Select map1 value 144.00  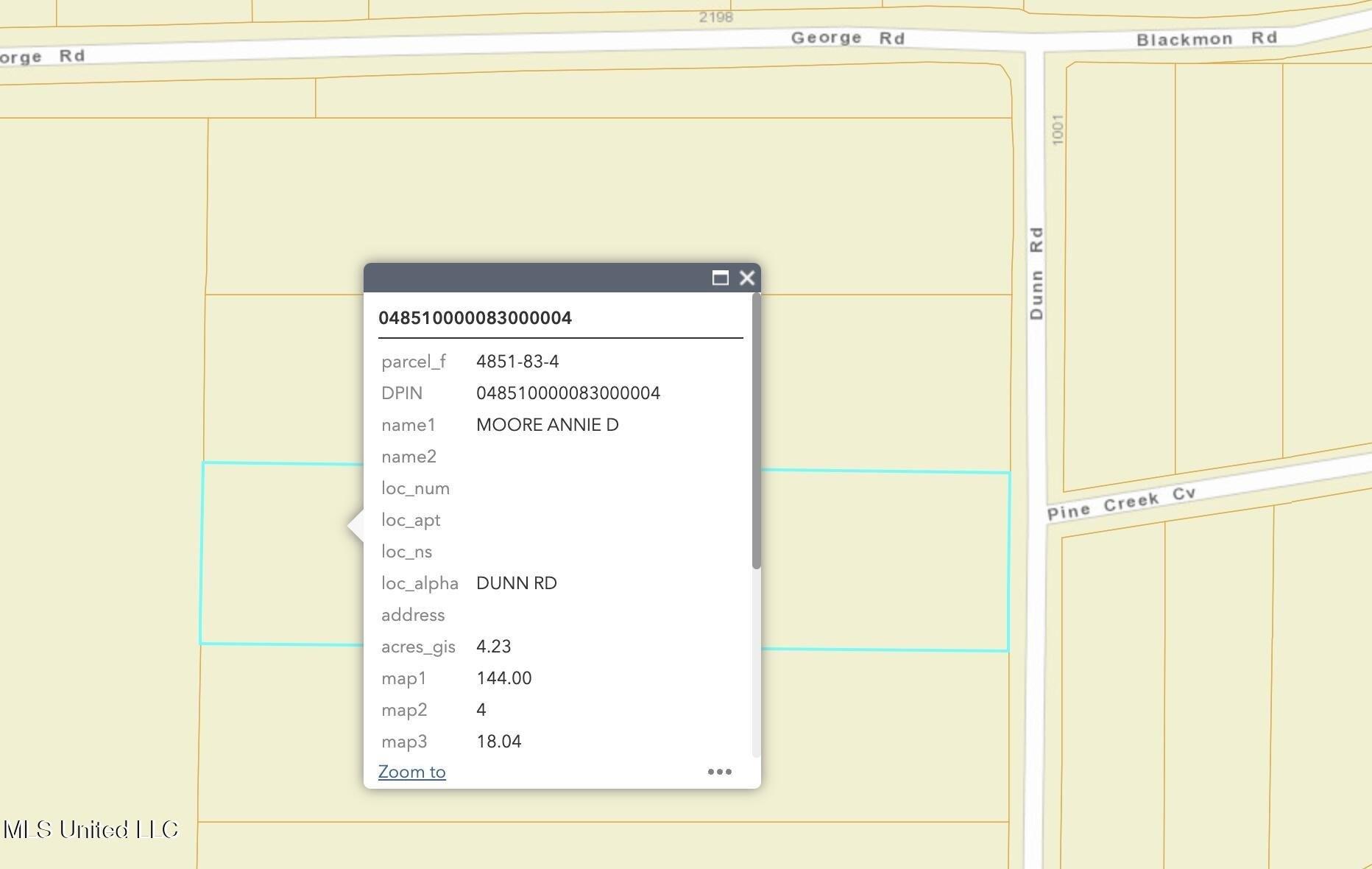[x=504, y=678]
